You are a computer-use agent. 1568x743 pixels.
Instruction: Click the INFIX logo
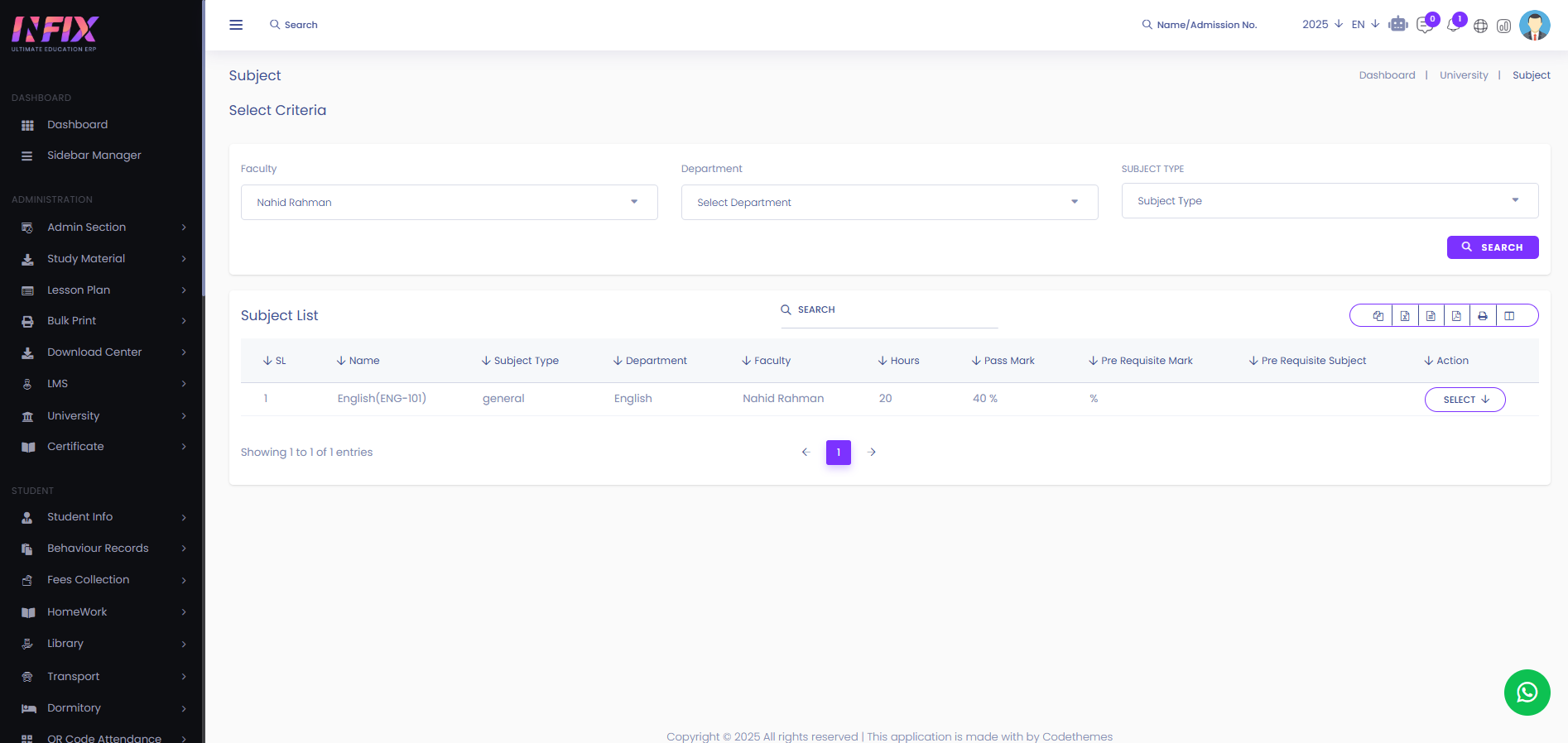(x=55, y=33)
